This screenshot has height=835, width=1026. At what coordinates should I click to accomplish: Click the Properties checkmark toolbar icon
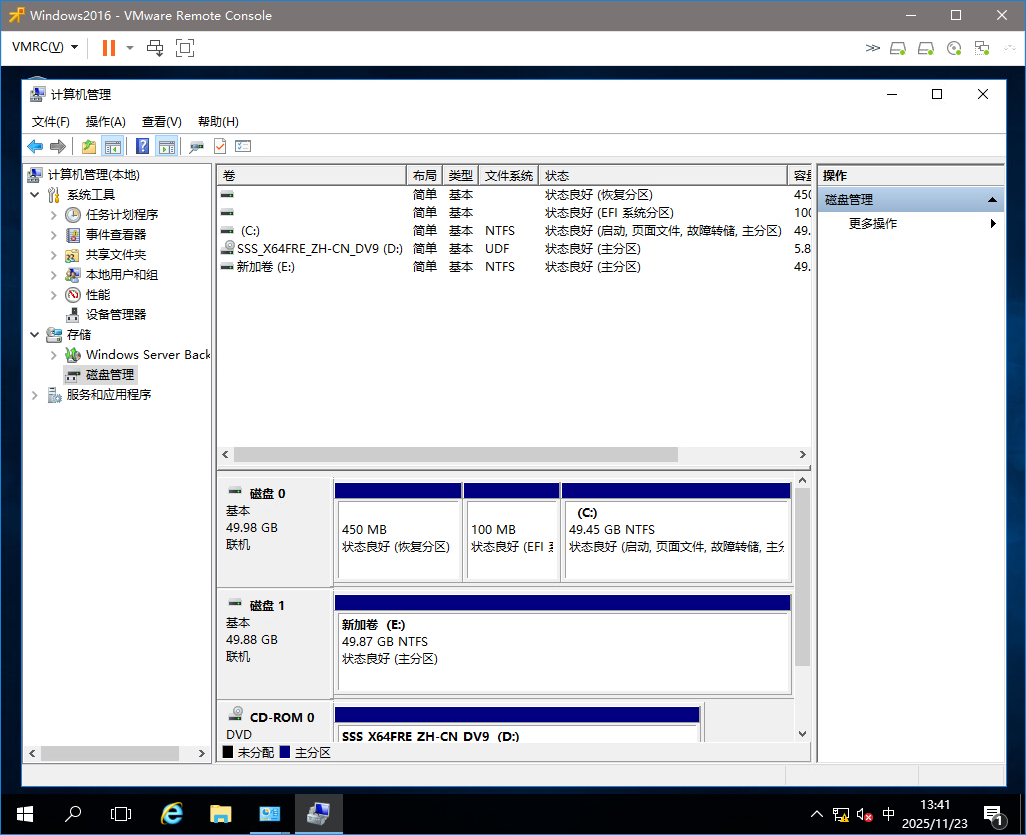[220, 147]
